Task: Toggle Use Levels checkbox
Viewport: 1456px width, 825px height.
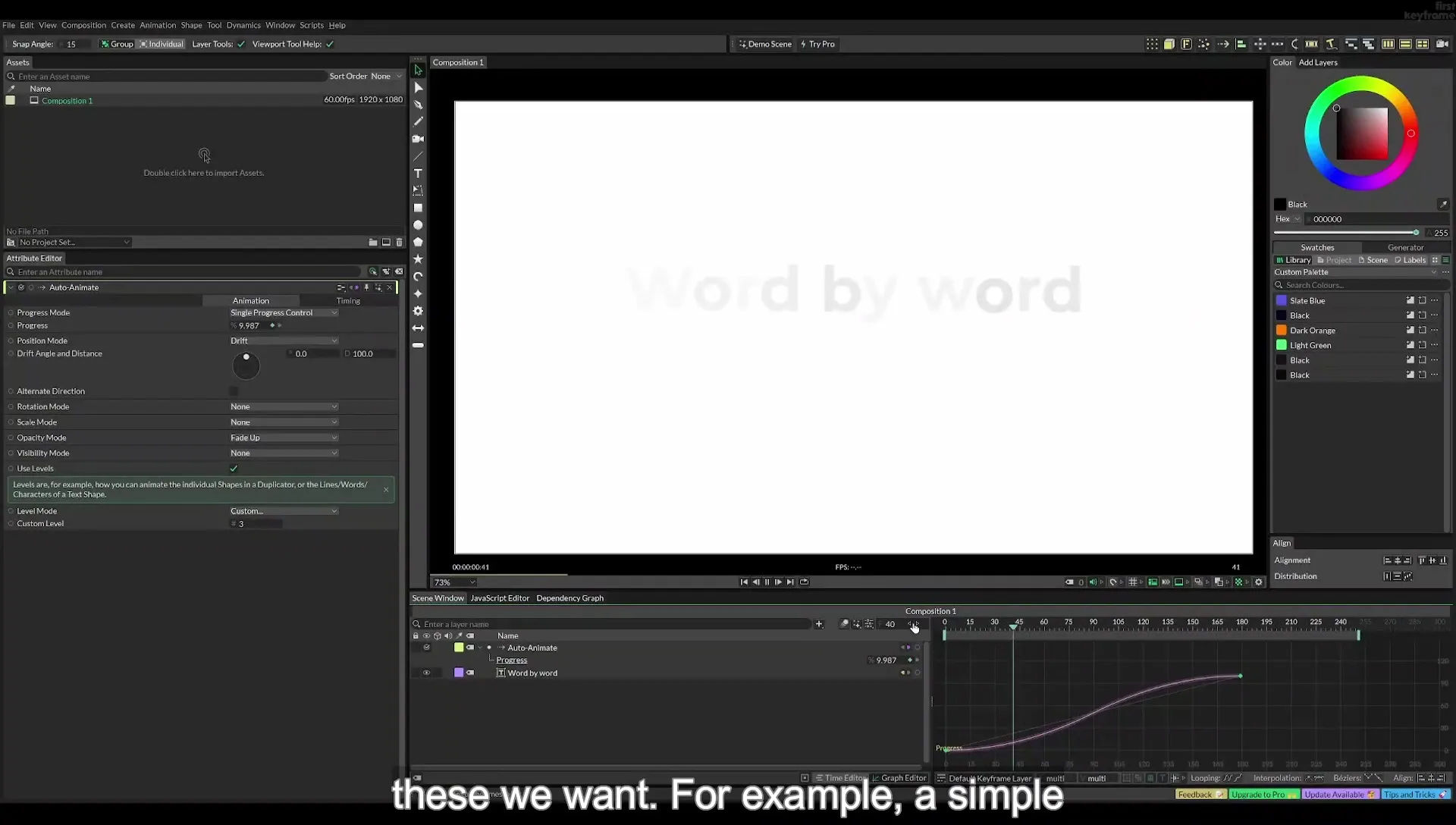Action: [x=234, y=469]
